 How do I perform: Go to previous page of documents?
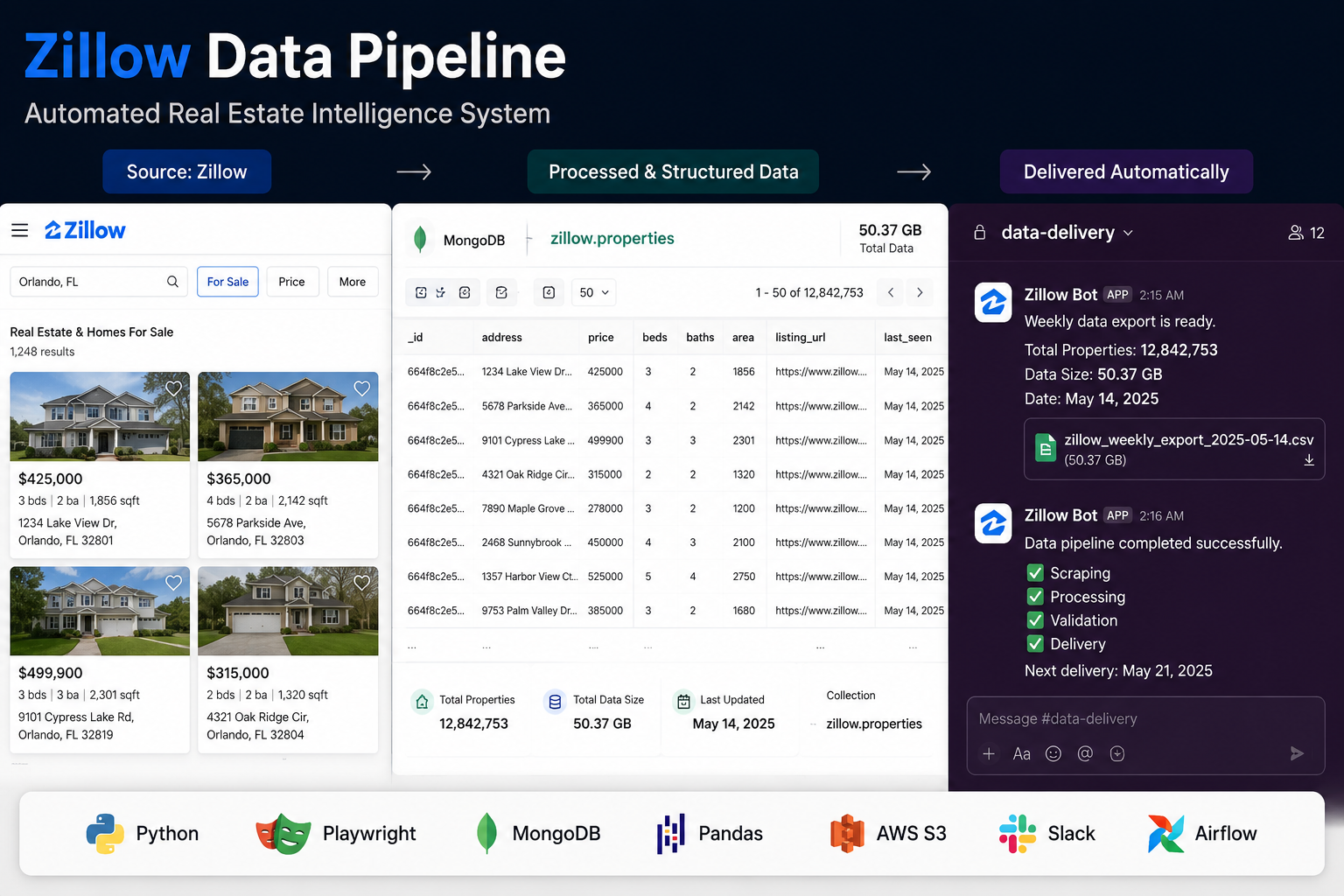tap(891, 292)
